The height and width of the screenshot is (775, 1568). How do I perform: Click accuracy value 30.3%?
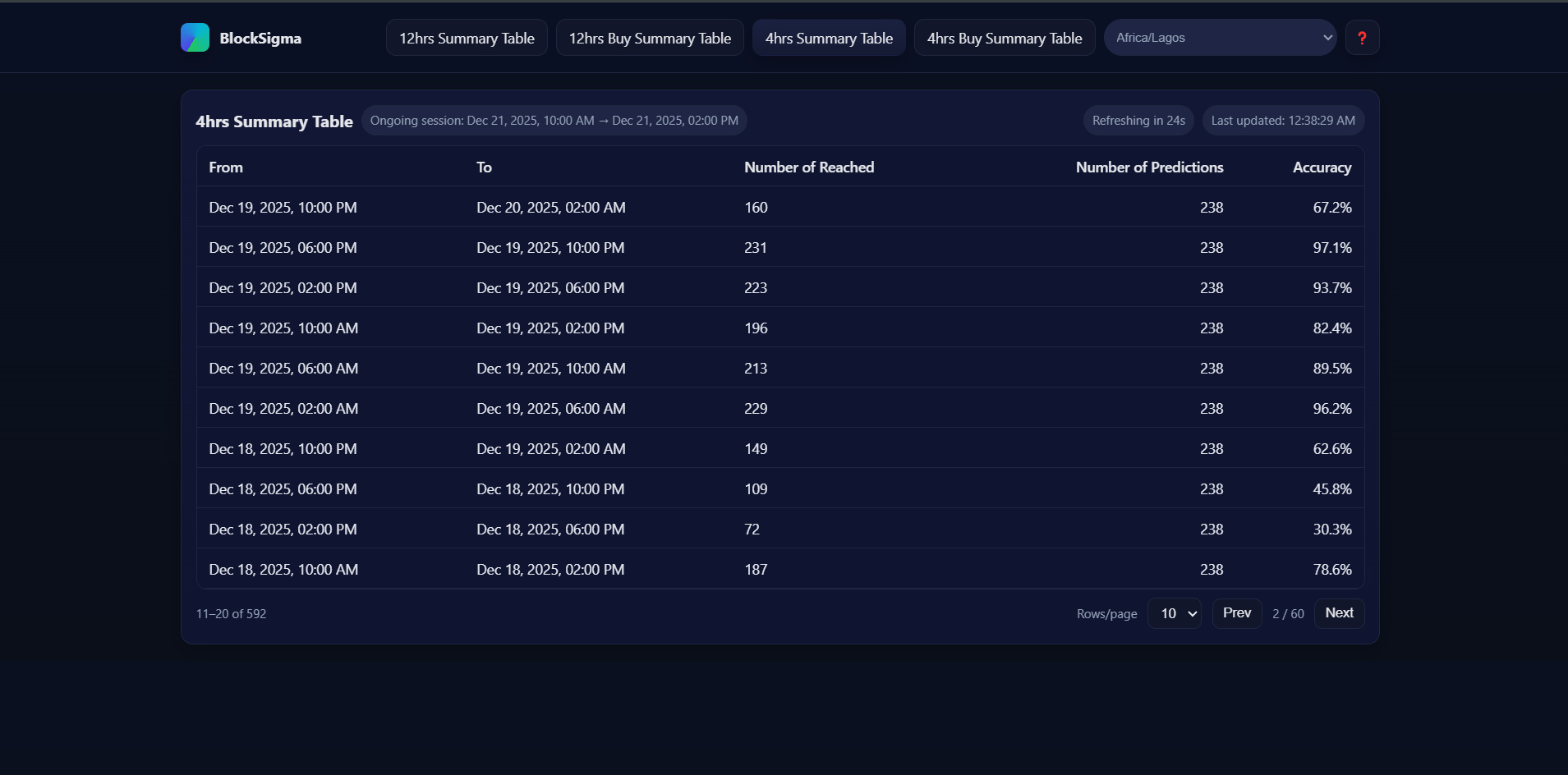pyautogui.click(x=1332, y=530)
